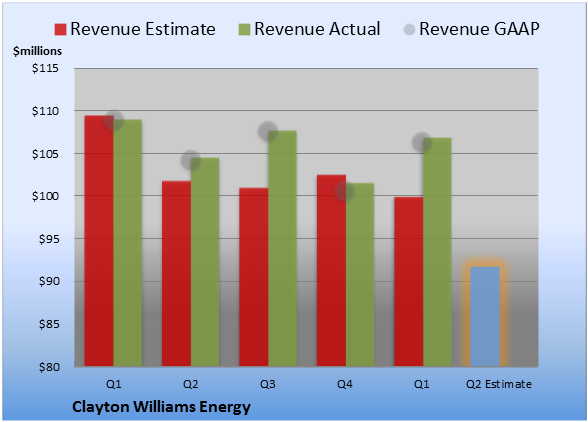Select the Revenue Estimate legend label

point(143,29)
